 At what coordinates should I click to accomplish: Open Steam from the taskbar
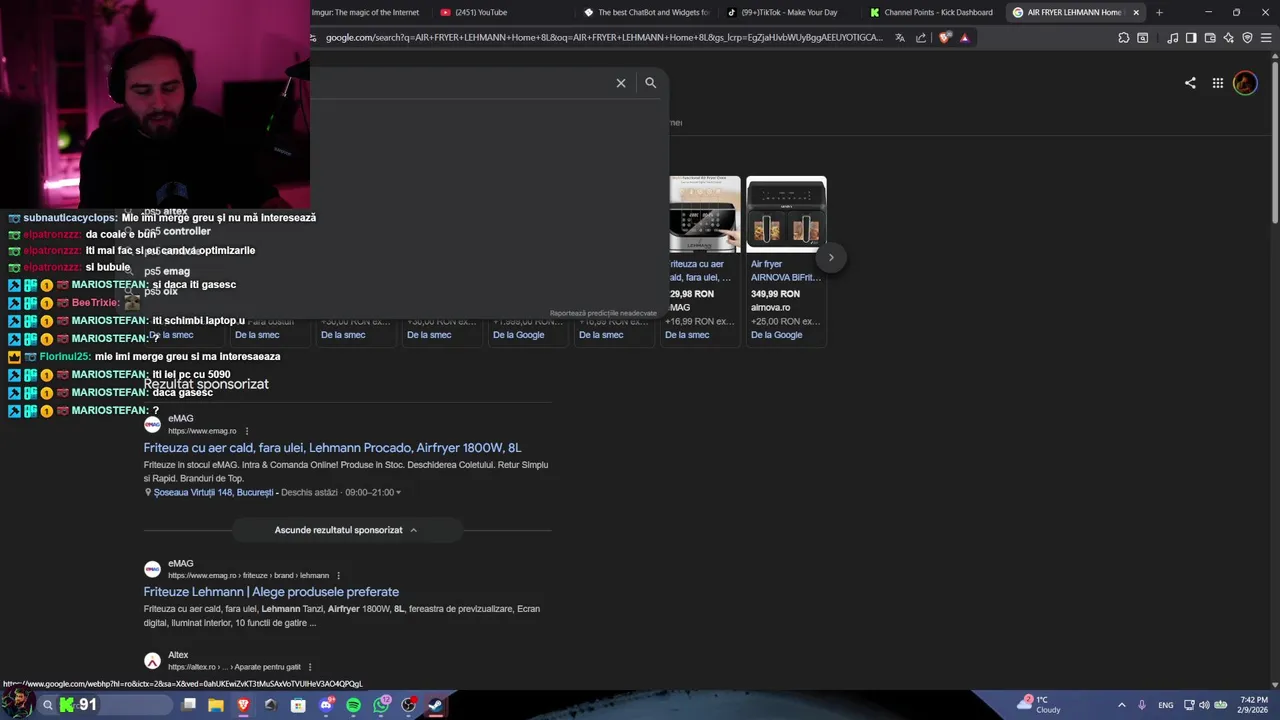tap(436, 705)
